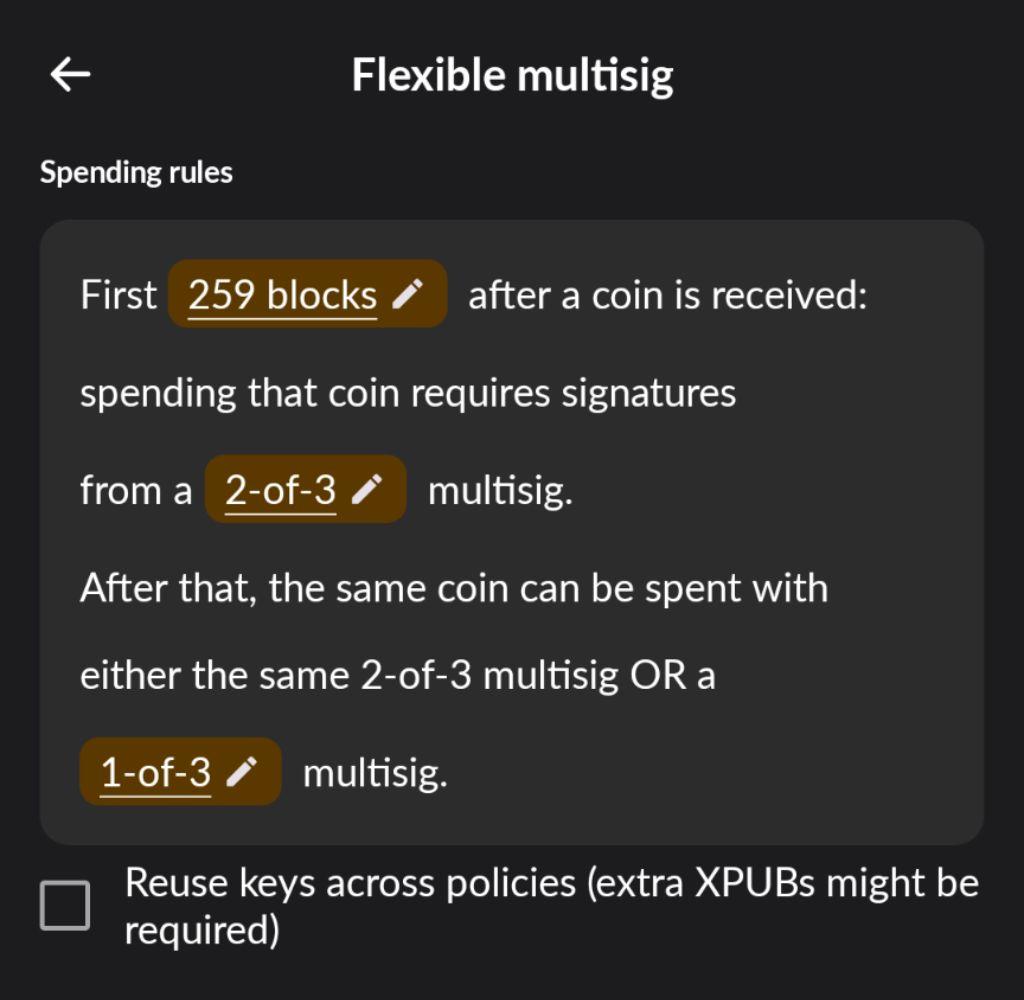This screenshot has width=1024, height=1000.
Task: Click the word 'First' in spending rules
Action: click(x=118, y=295)
